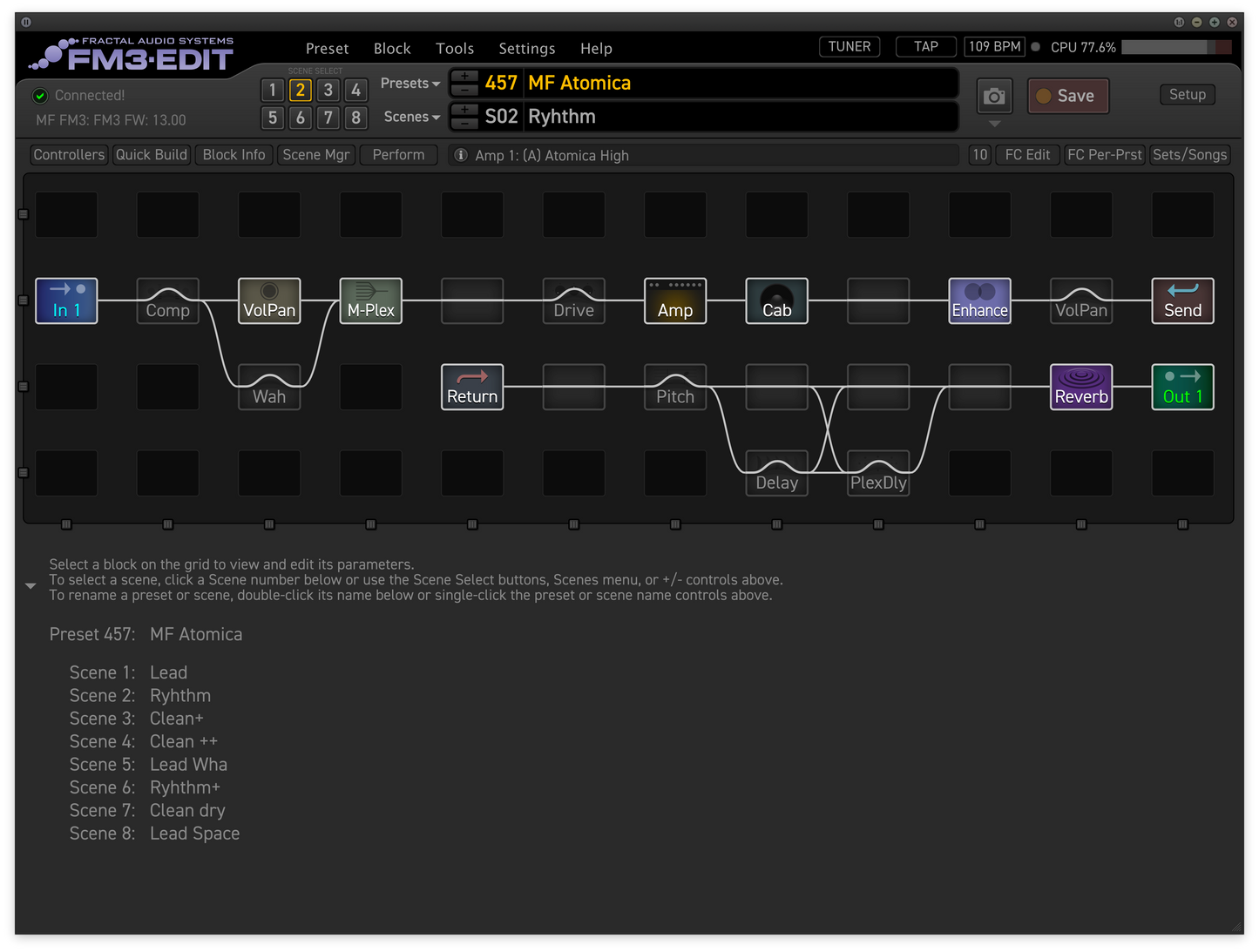This screenshot has width=1259, height=952.
Task: Select the Wah block
Action: [x=269, y=387]
